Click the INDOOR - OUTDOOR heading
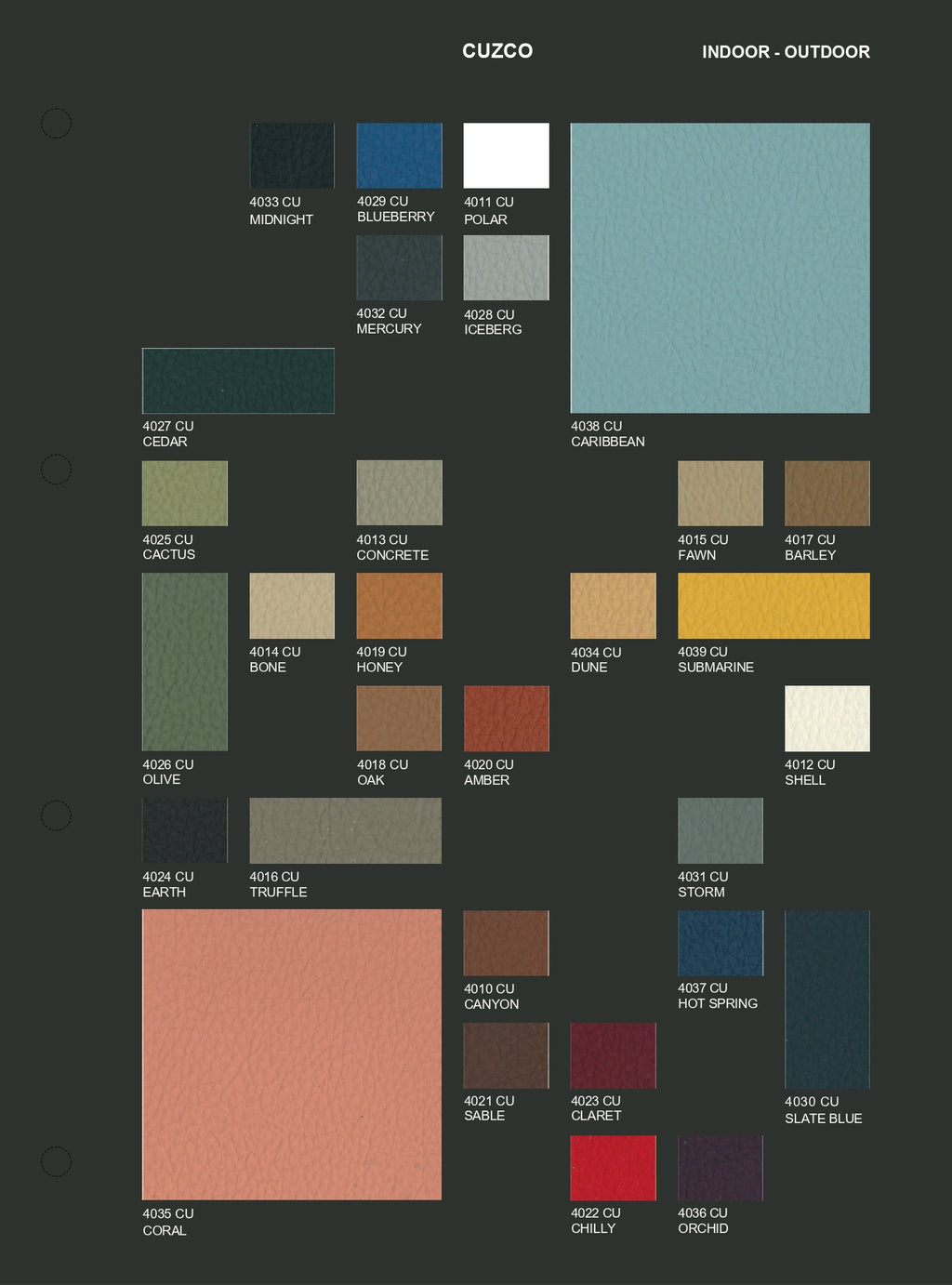Image resolution: width=952 pixels, height=1285 pixels. 786,52
